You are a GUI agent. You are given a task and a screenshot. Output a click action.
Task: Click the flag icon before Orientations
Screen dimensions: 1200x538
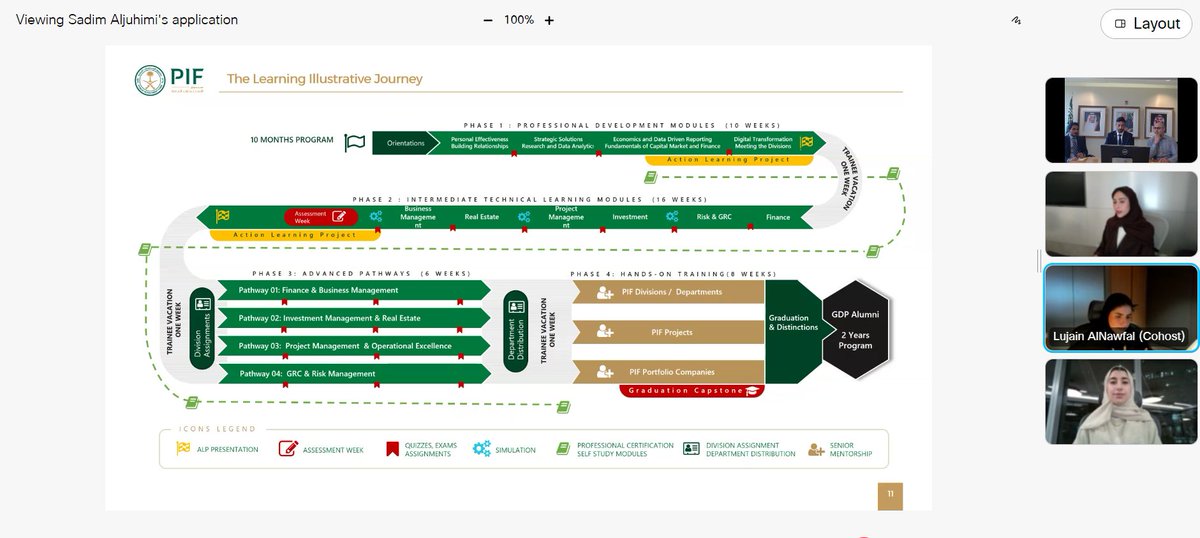point(355,143)
